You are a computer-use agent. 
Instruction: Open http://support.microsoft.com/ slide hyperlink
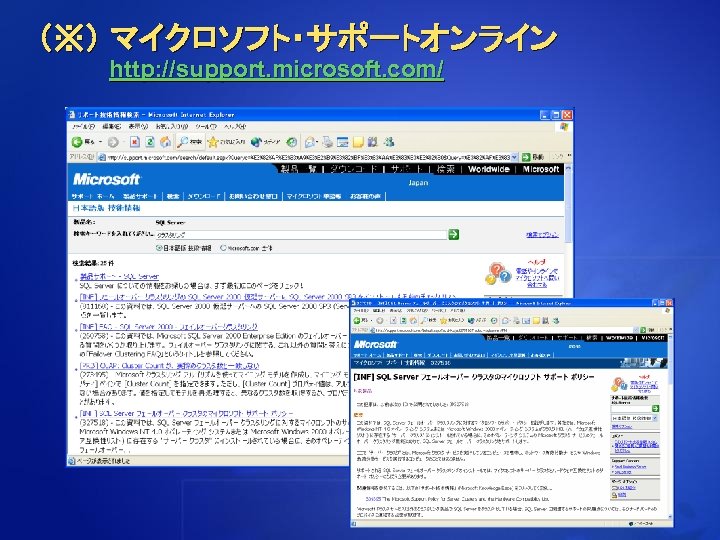coord(276,69)
